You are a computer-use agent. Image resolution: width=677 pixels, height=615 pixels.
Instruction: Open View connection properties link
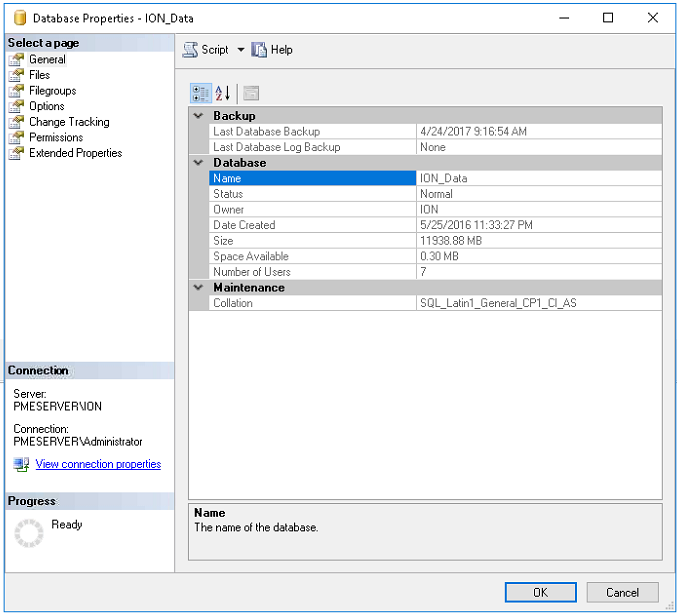pyautogui.click(x=98, y=464)
